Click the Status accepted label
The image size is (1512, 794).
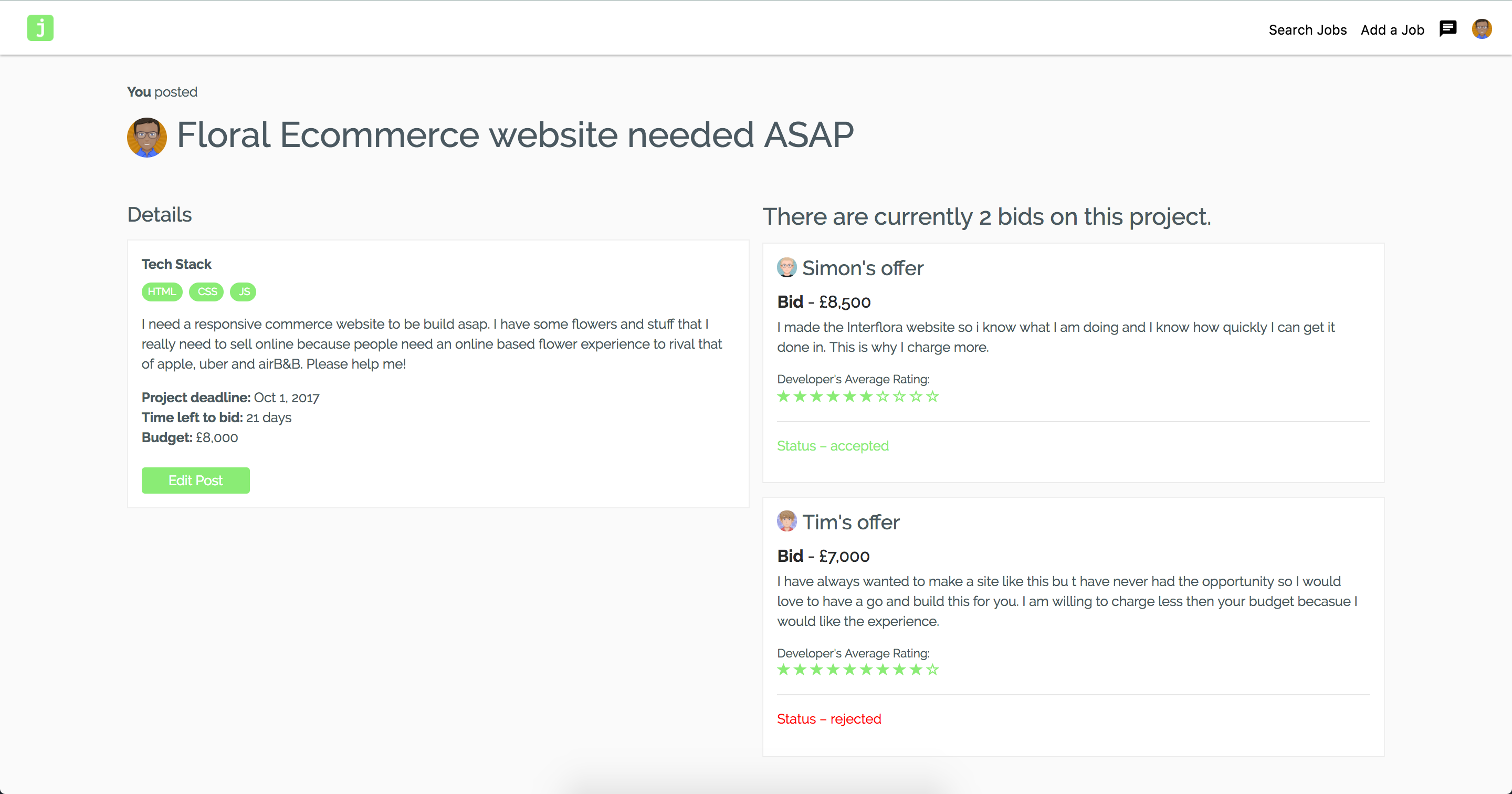click(x=832, y=446)
